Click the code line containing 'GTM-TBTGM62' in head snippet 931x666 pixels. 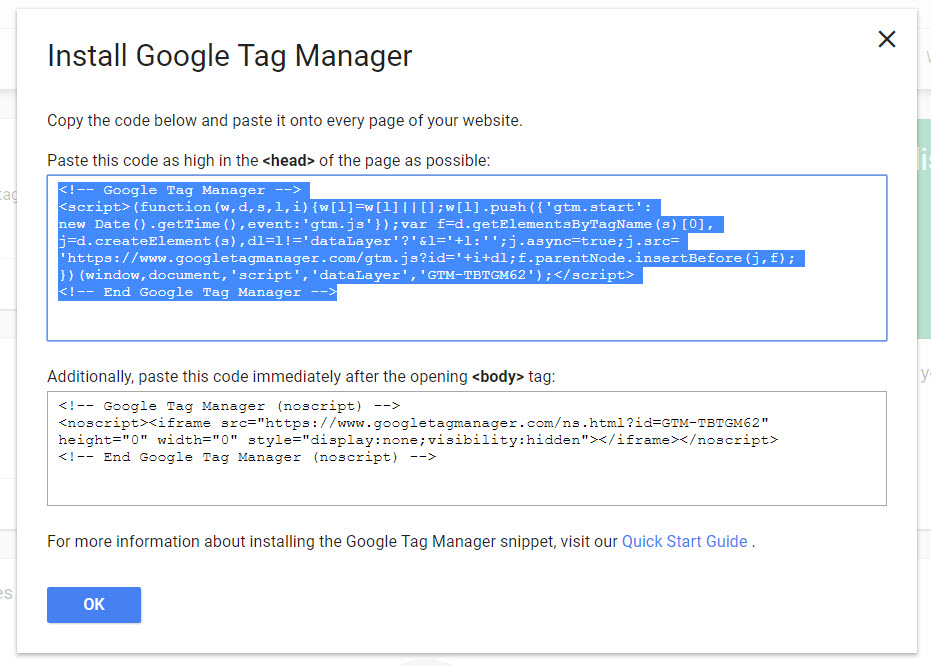coord(346,275)
